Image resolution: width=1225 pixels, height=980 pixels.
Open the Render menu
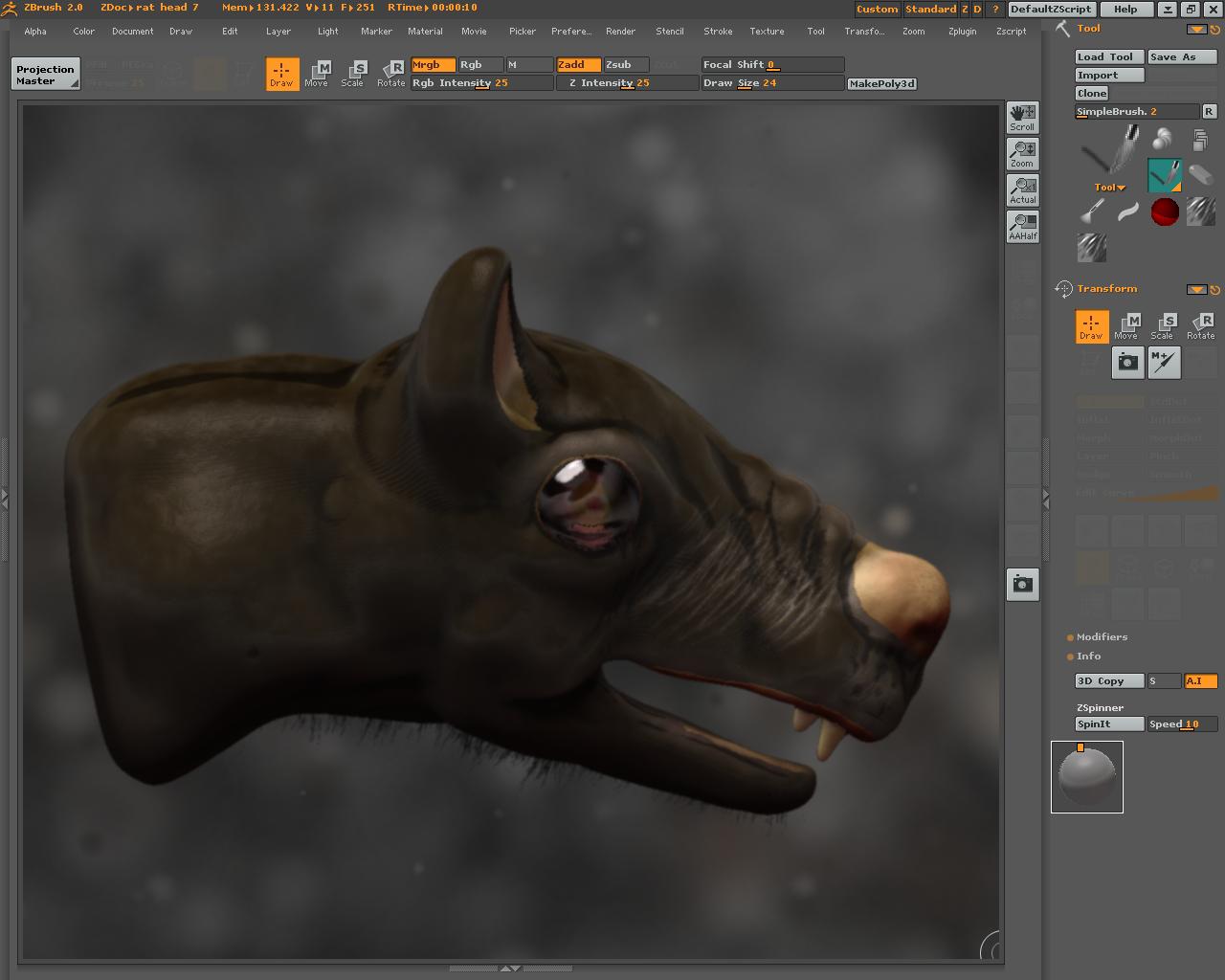620,32
